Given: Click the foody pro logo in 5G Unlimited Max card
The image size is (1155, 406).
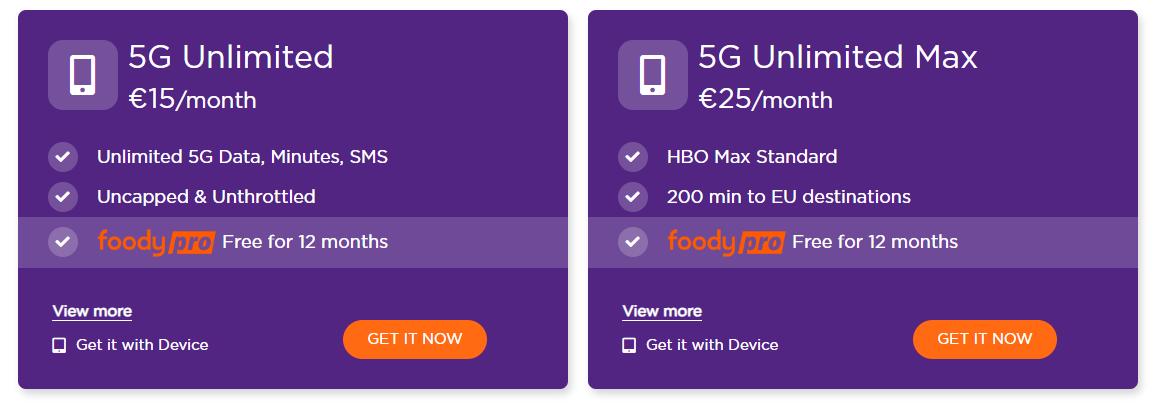Looking at the screenshot, I should click(x=725, y=242).
